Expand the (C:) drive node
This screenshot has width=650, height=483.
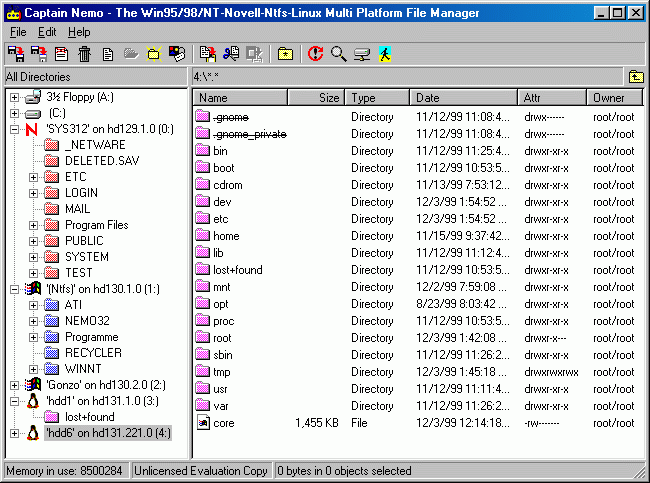(x=14, y=113)
